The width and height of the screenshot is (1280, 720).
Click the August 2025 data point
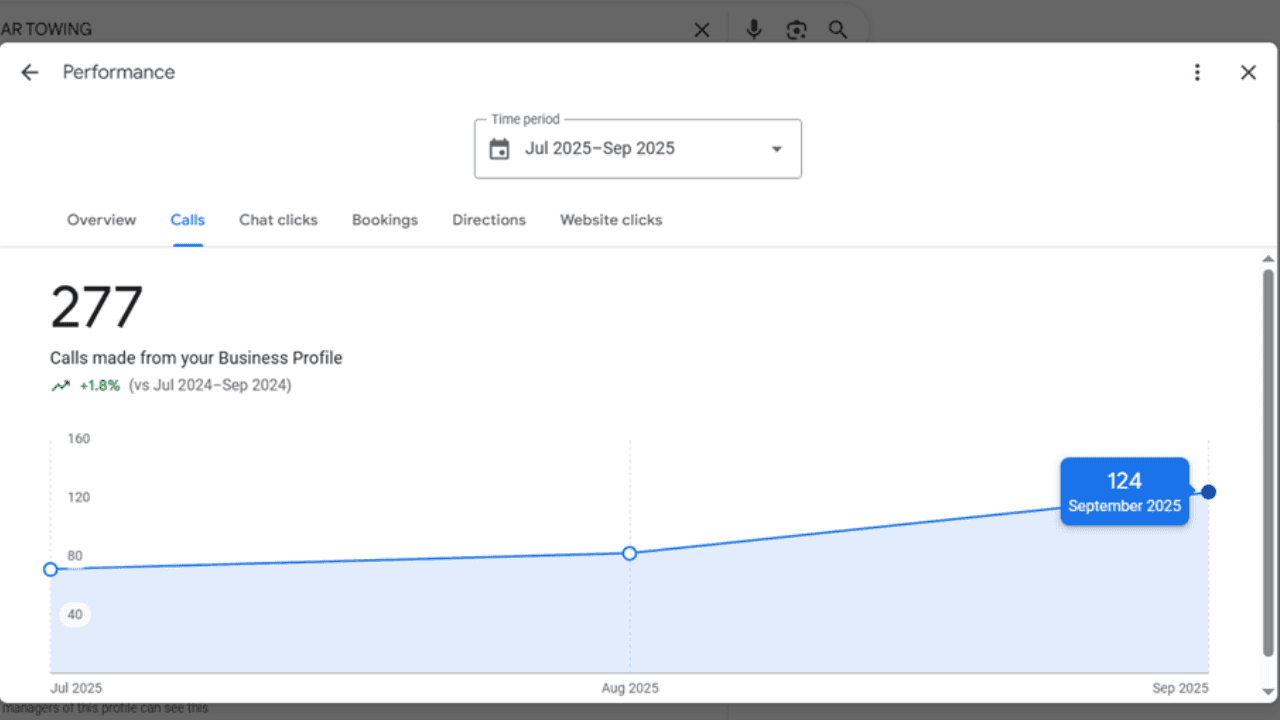630,553
